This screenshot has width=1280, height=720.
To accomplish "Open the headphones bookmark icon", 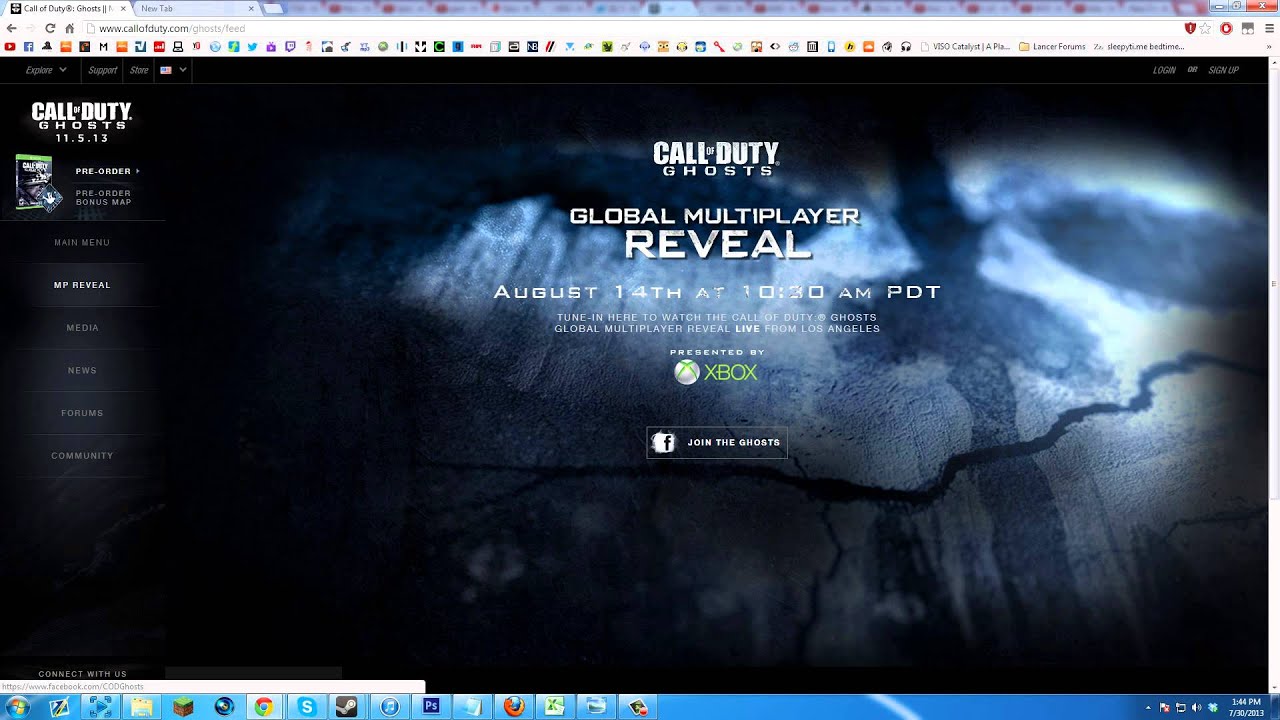I will click(905, 46).
